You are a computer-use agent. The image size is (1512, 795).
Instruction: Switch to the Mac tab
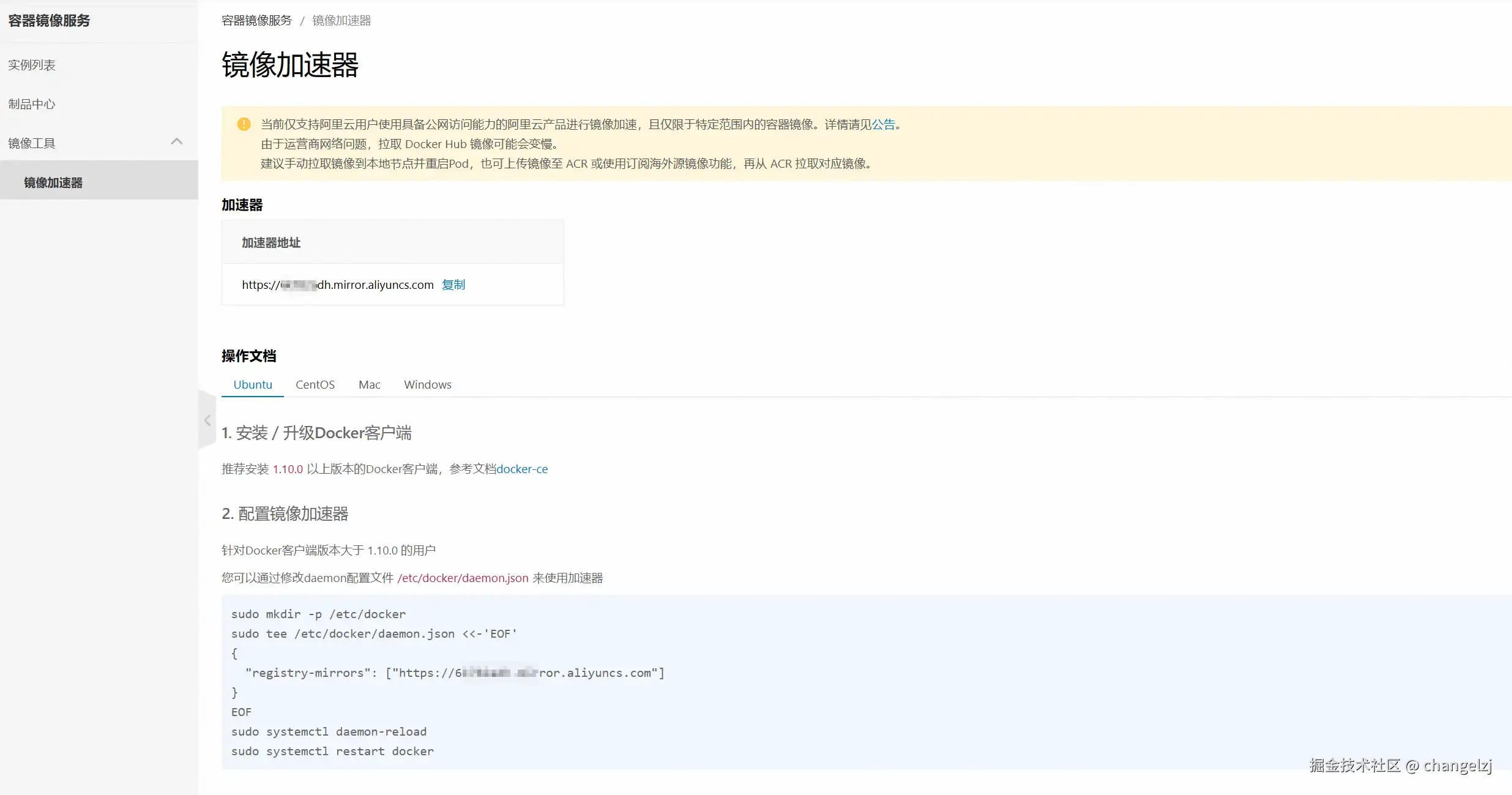point(369,384)
